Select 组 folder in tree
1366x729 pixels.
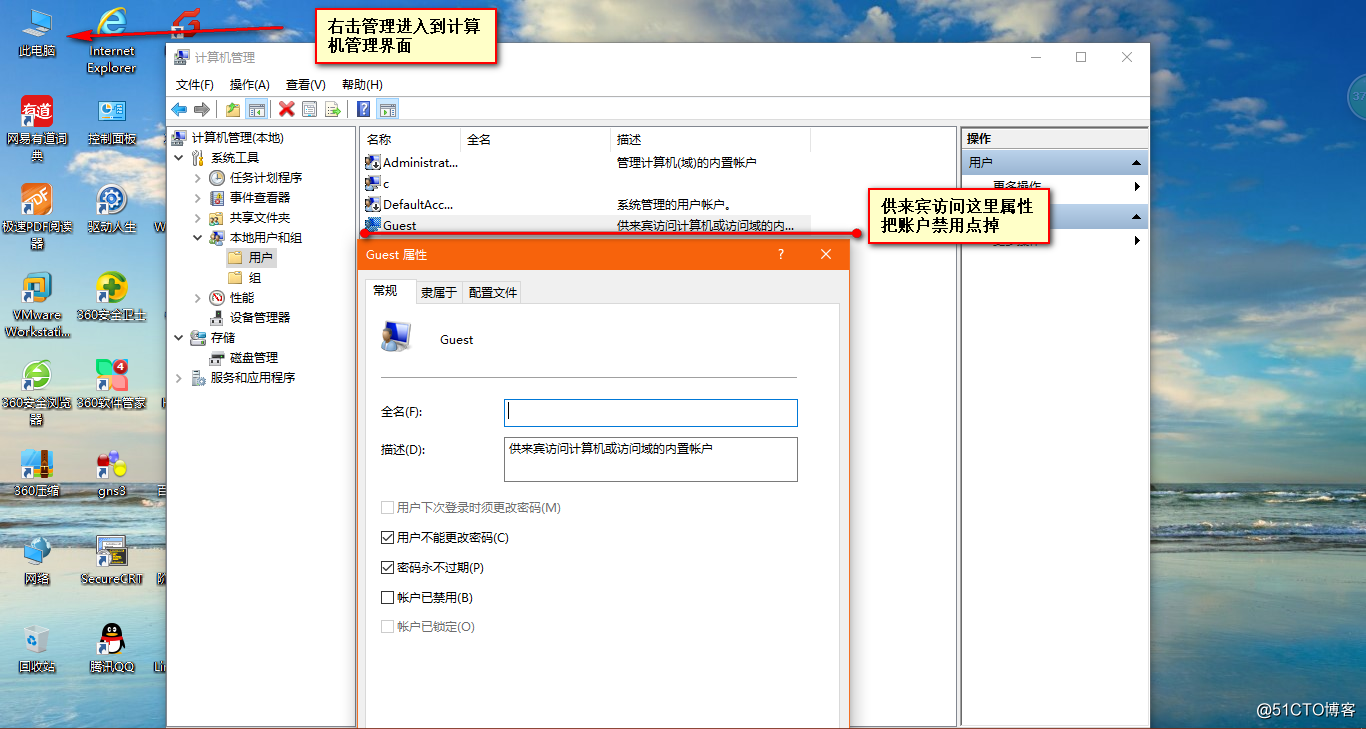246,278
